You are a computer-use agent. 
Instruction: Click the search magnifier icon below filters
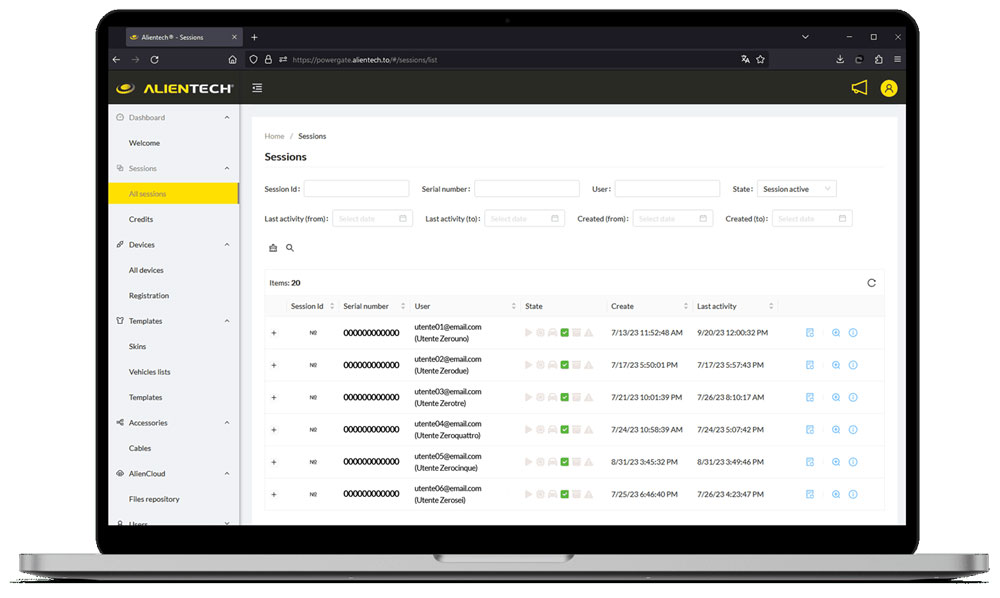tap(290, 248)
